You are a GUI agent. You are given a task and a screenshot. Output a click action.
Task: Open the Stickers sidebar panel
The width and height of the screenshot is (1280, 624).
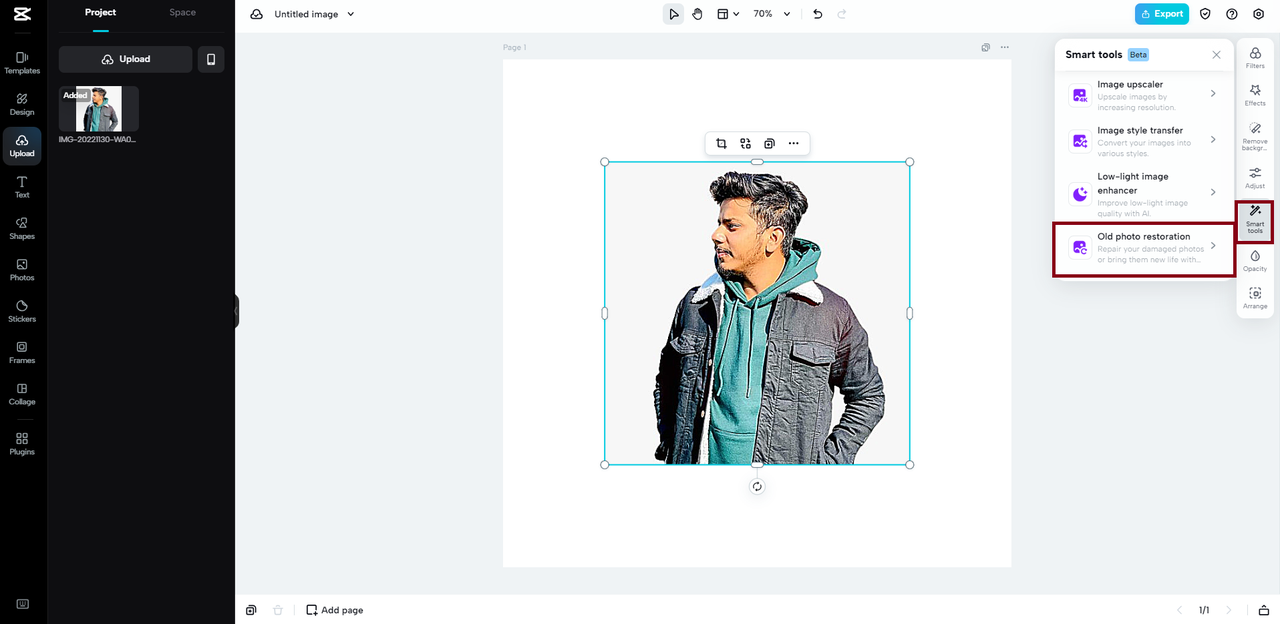pos(22,311)
